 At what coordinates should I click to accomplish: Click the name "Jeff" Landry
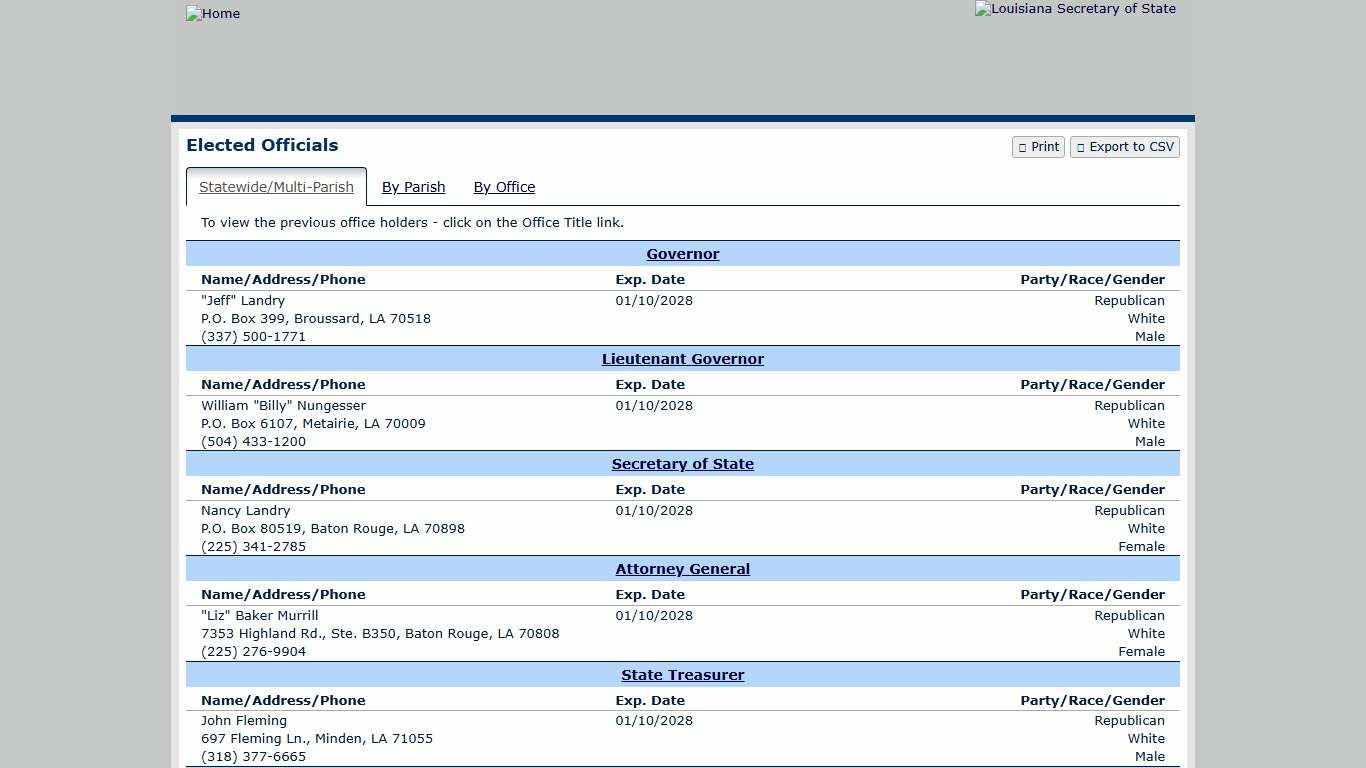point(243,301)
